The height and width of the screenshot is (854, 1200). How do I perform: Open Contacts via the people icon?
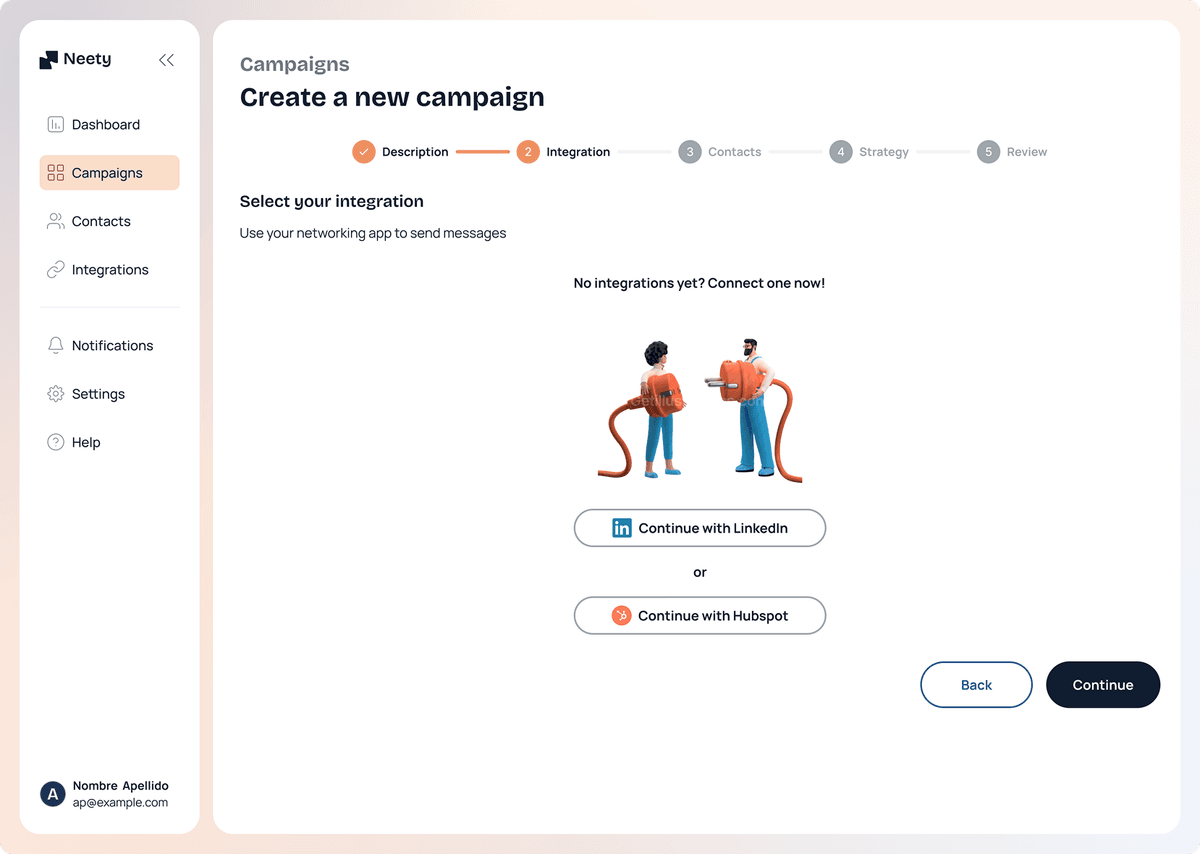(56, 221)
